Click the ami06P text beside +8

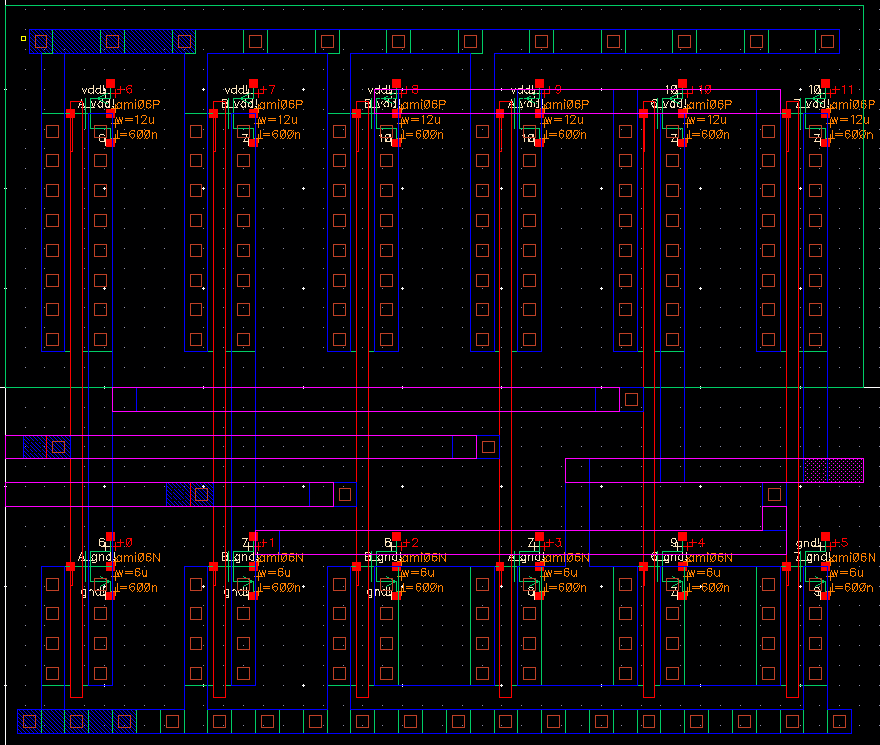424,104
